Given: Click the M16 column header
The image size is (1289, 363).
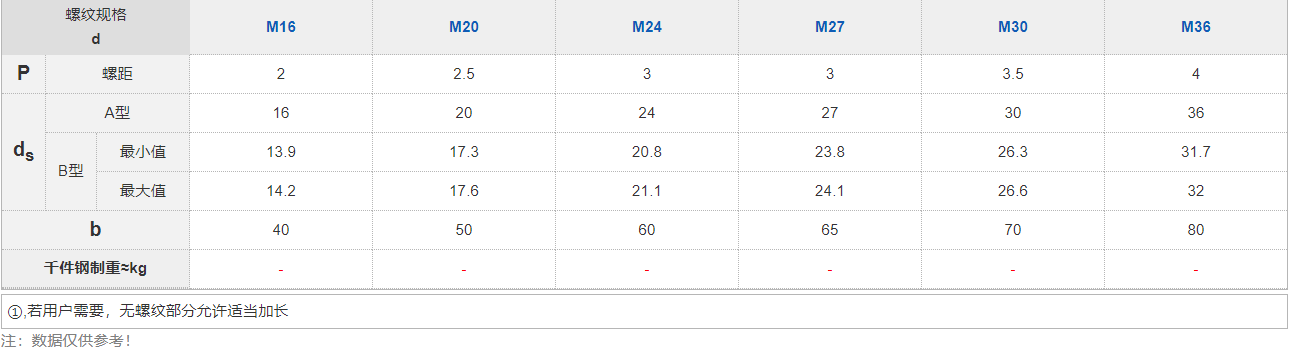Looking at the screenshot, I should click(280, 27).
